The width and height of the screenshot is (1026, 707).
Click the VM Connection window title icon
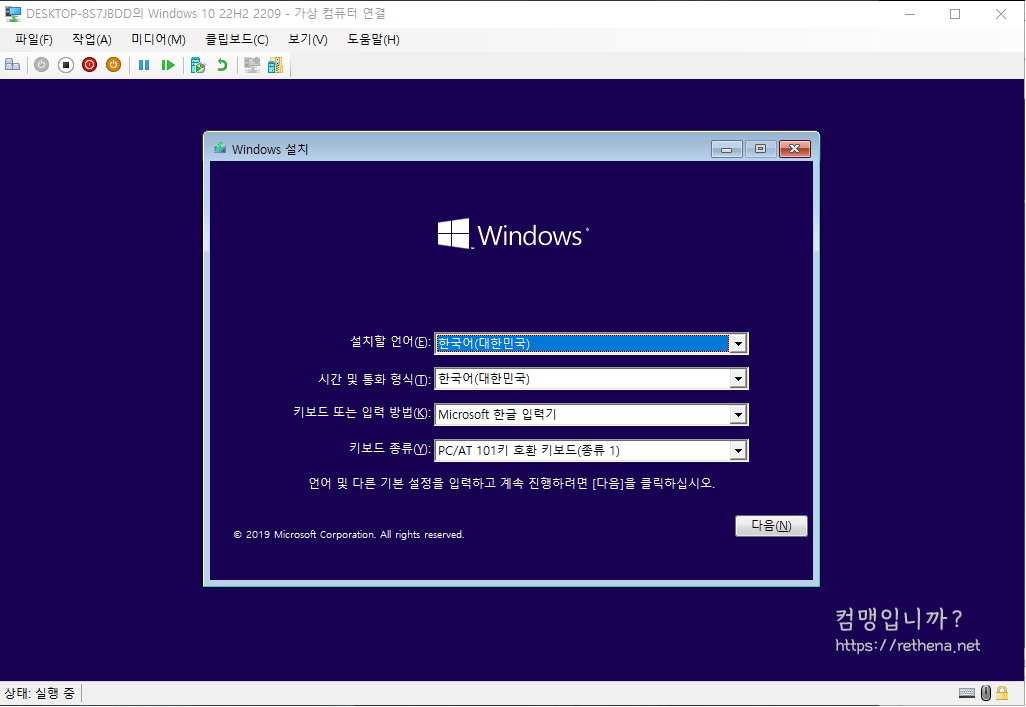click(x=12, y=14)
